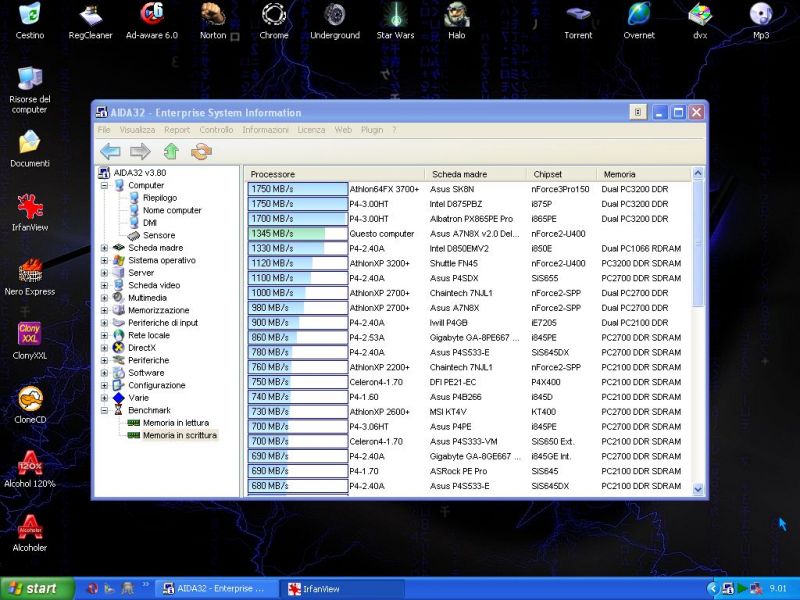800x600 pixels.
Task: Open the Report menu
Action: (177, 130)
